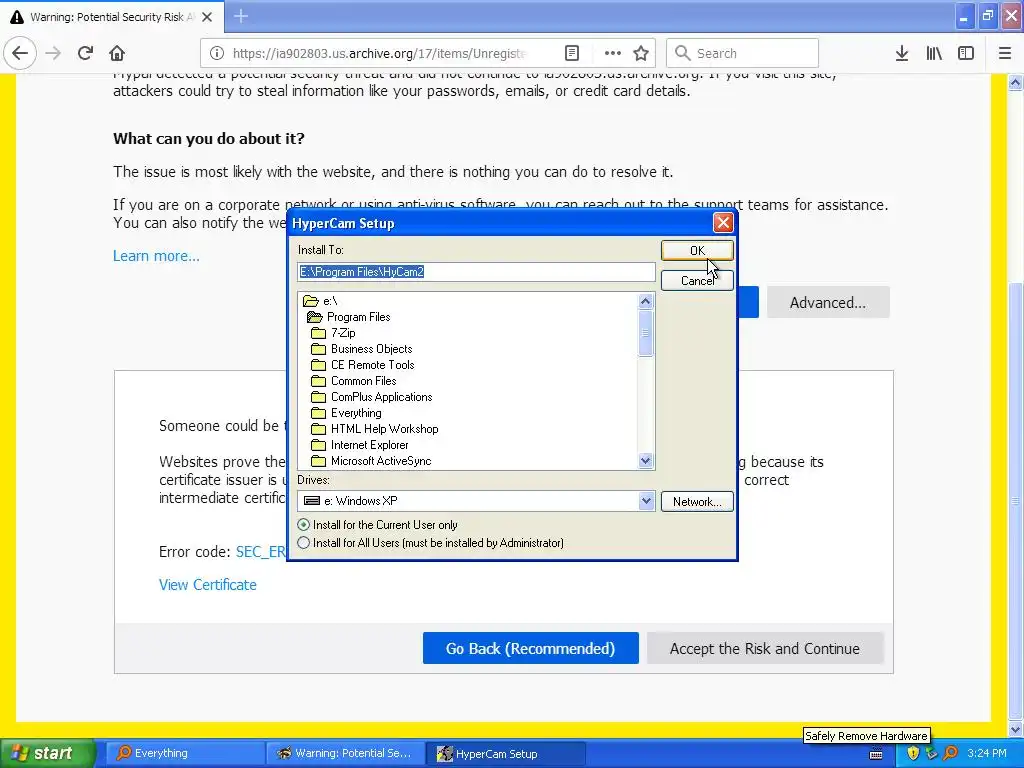Click the Firefox forward arrow button
The image size is (1024, 768).
[x=53, y=53]
